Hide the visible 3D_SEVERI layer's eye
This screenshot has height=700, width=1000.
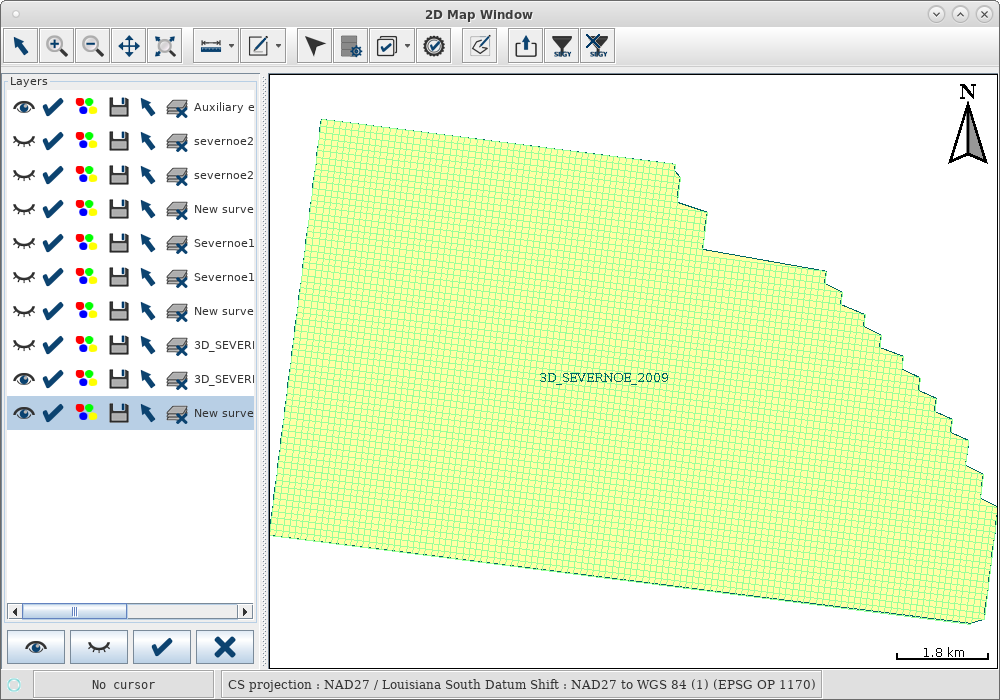click(24, 379)
